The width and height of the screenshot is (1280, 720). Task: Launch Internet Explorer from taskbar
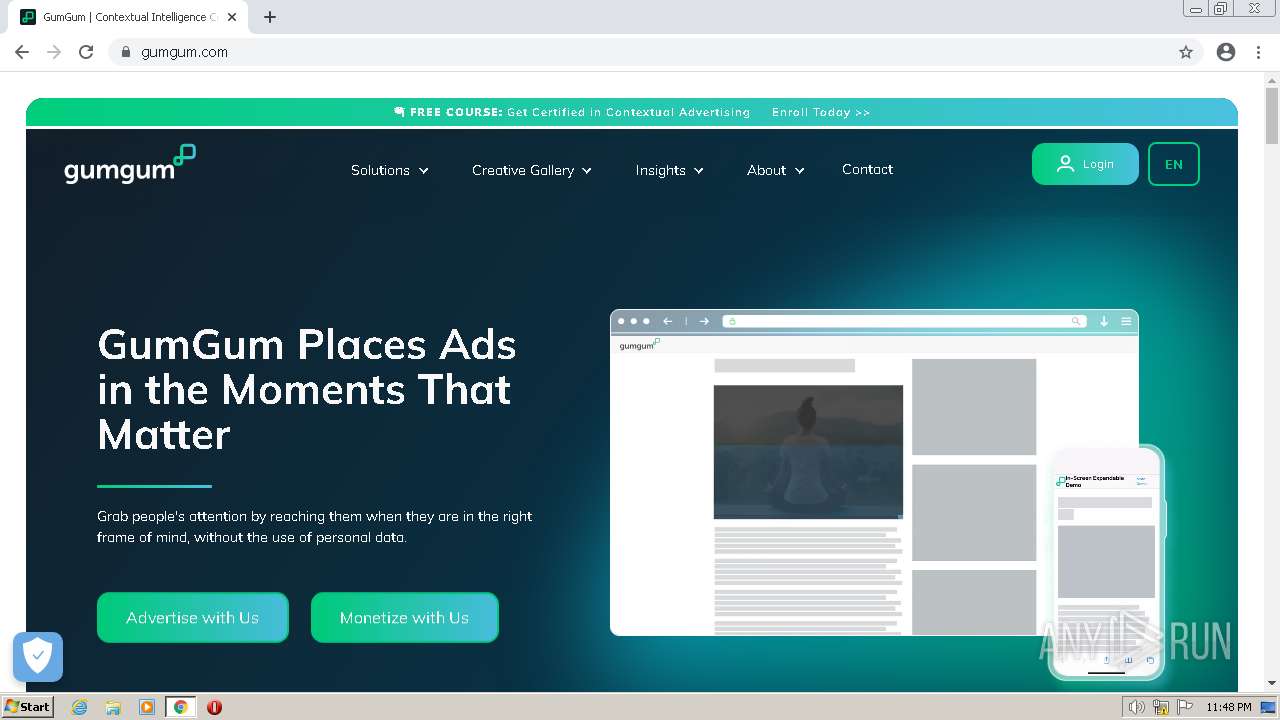[80, 707]
